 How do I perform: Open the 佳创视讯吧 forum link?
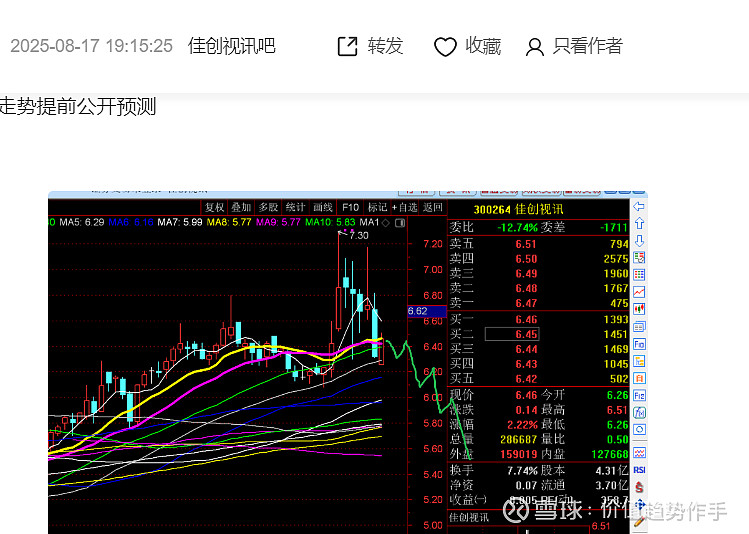[x=232, y=46]
